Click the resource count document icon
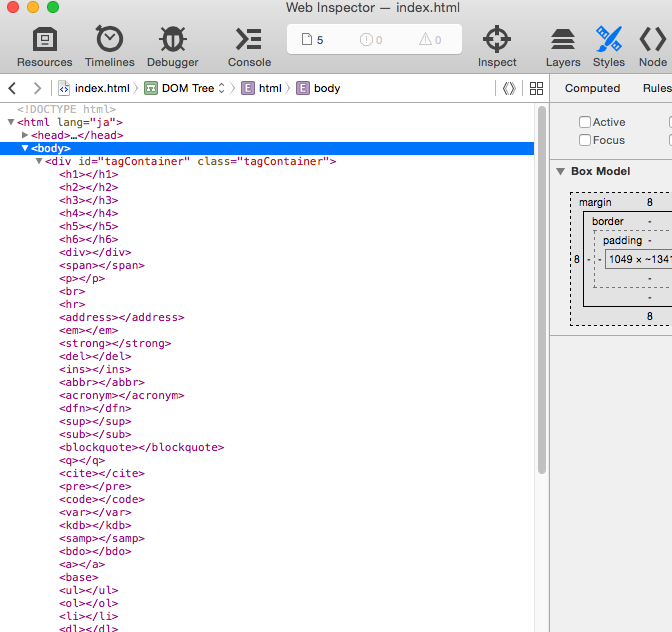Screen dimensions: 672x632 (307, 39)
